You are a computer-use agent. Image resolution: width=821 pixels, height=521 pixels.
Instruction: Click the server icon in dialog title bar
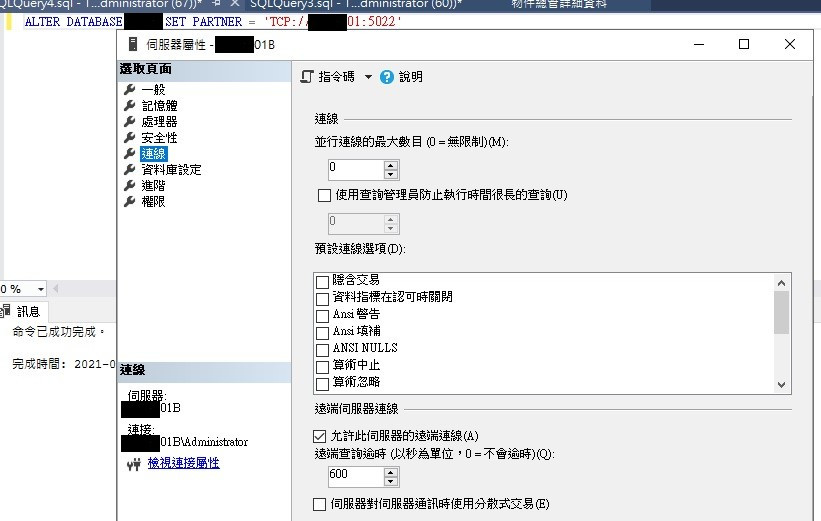132,45
